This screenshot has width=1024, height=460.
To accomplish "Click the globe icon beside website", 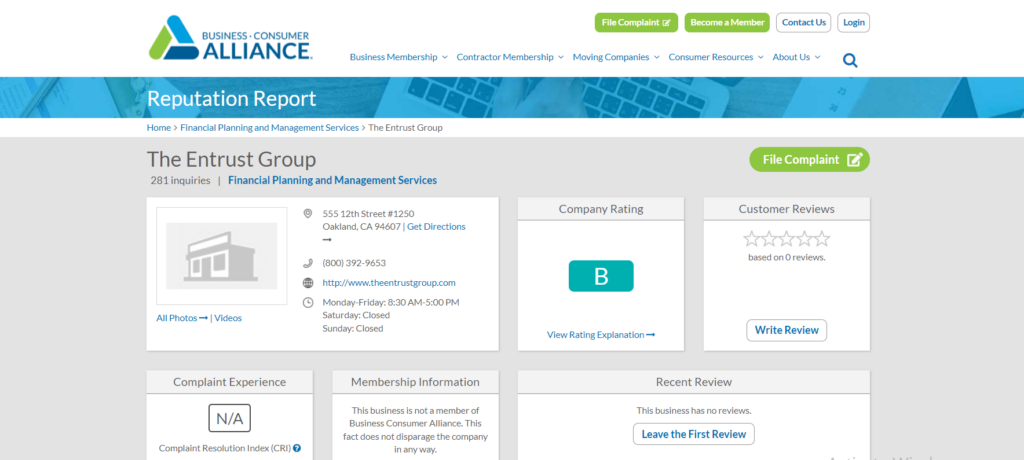I will (x=308, y=283).
